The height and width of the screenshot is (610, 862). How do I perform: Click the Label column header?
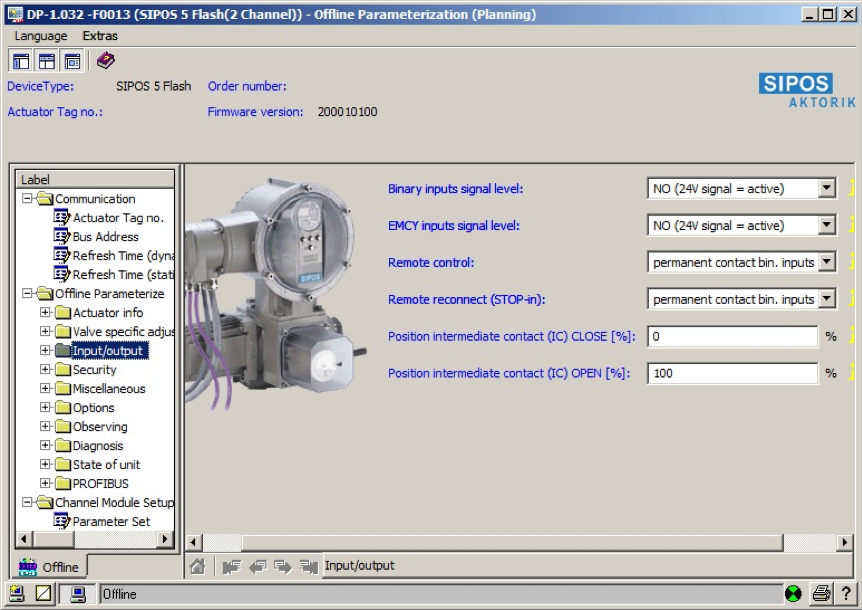pos(95,179)
